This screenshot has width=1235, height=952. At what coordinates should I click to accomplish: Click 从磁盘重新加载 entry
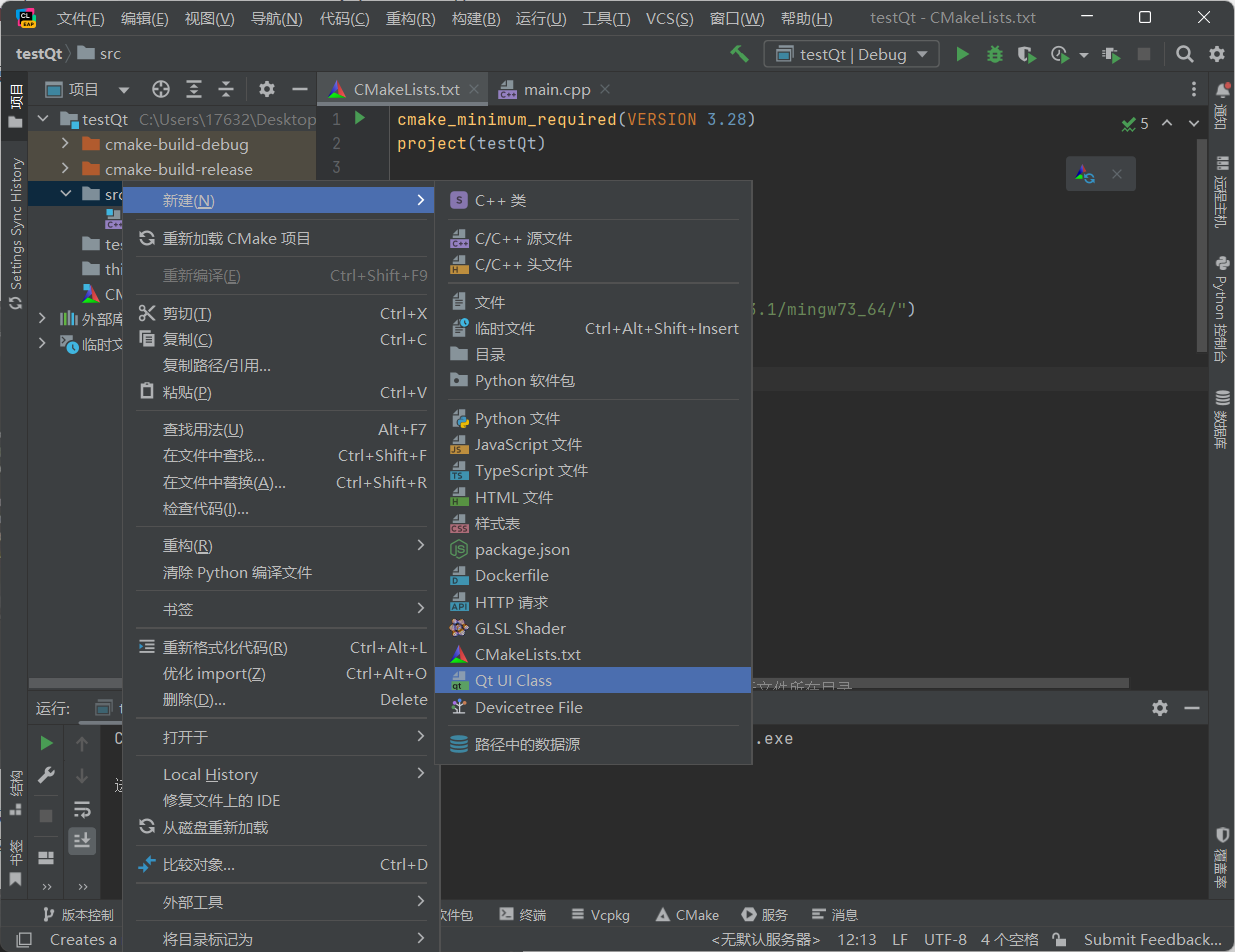pos(281,827)
